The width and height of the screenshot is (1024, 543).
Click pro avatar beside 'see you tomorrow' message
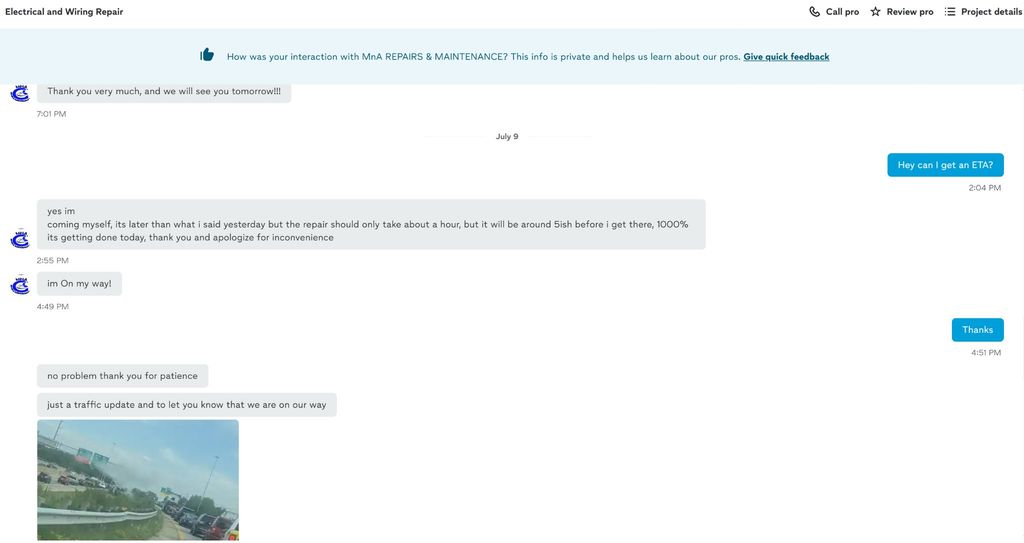[20, 93]
